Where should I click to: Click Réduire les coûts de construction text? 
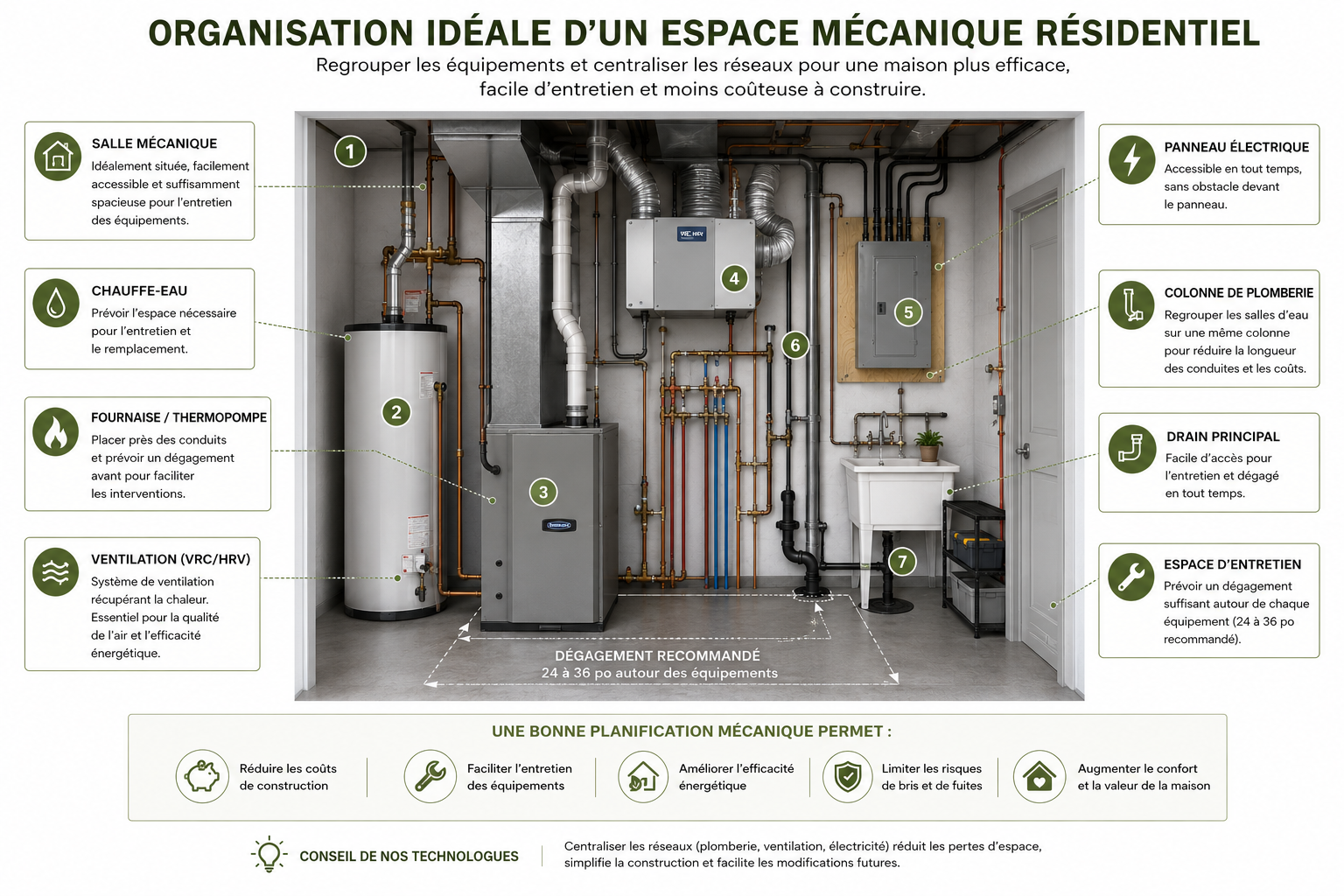coord(288,777)
